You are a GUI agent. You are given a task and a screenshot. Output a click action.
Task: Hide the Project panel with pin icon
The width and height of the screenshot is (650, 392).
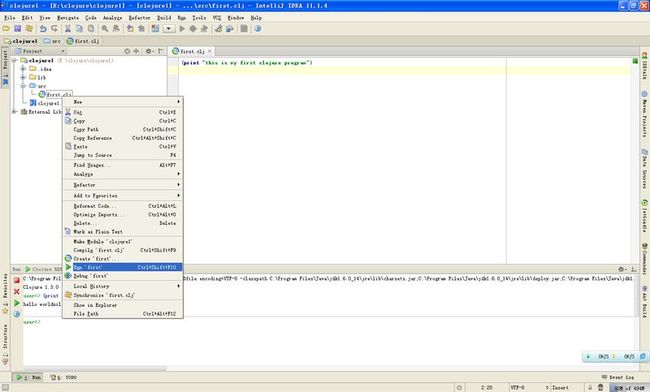coord(160,51)
